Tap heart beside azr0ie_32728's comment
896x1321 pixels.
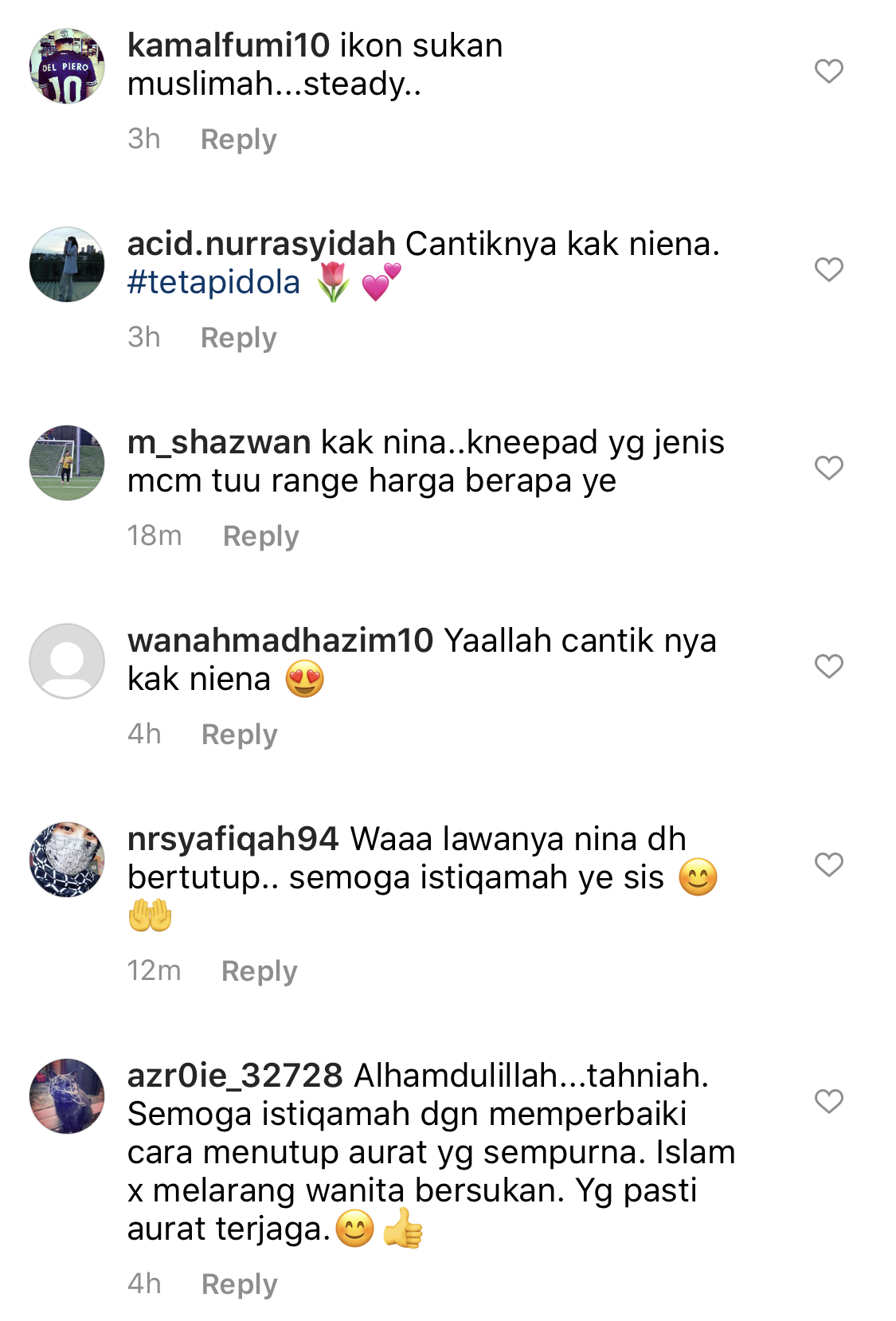[x=828, y=1101]
